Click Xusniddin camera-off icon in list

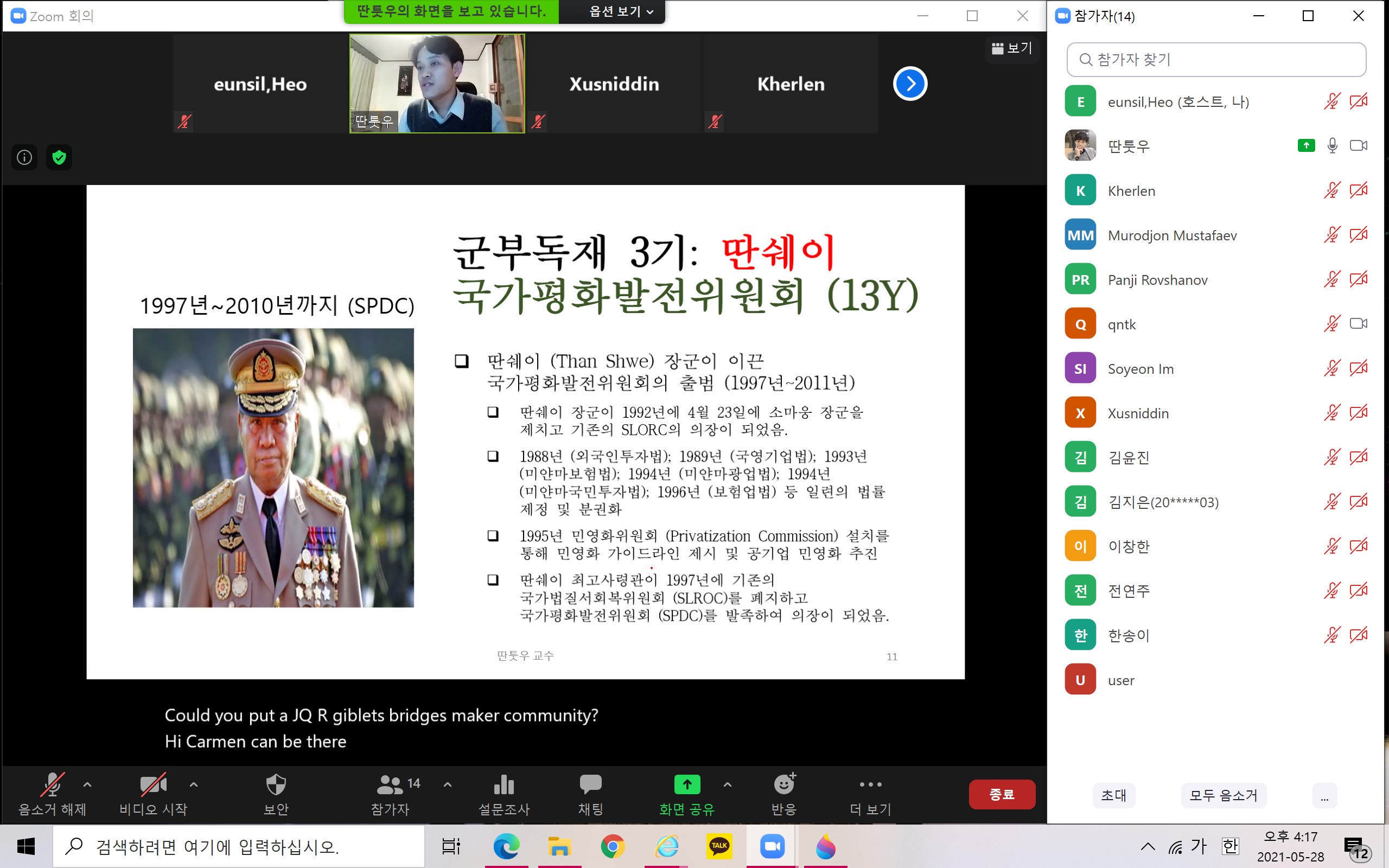point(1358,413)
